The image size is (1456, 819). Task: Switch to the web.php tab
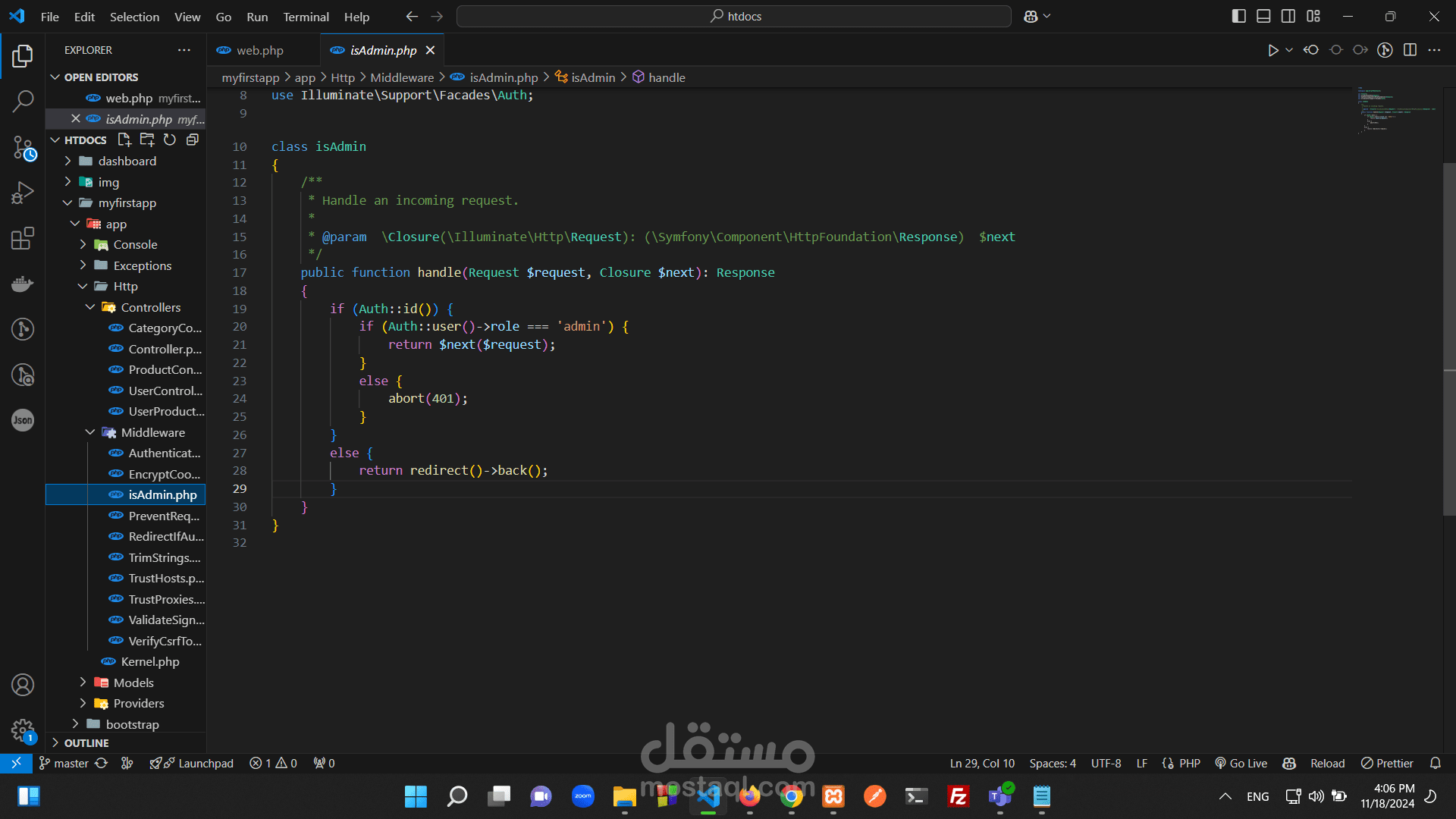259,50
